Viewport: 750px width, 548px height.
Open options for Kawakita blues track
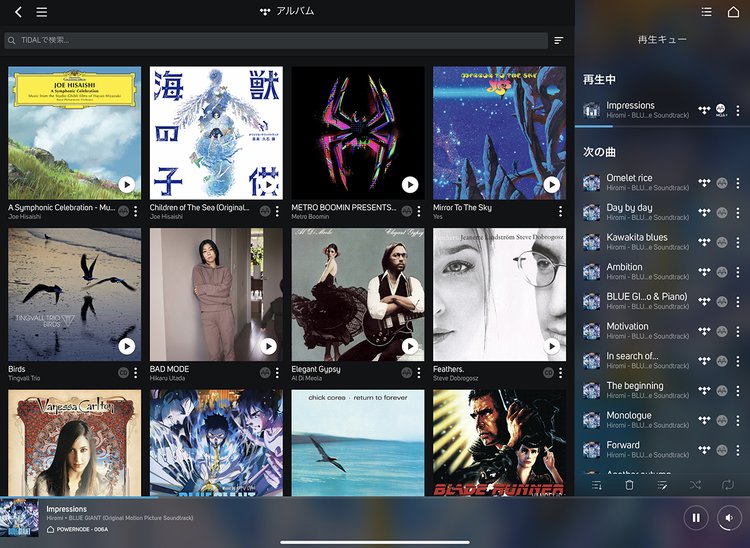tap(738, 243)
